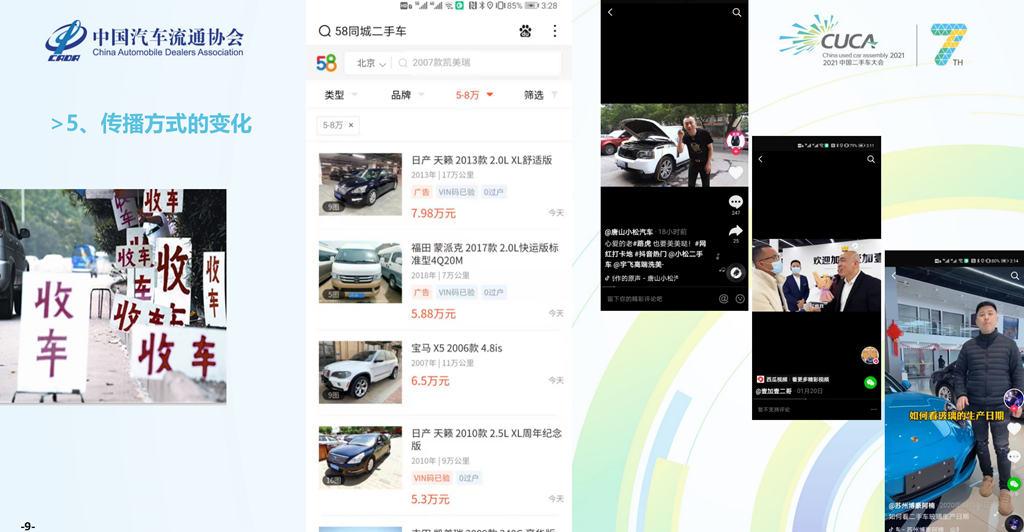Tap the 西瓜视频 看更多精彩视频 label
This screenshot has width=1024, height=532.
(792, 379)
